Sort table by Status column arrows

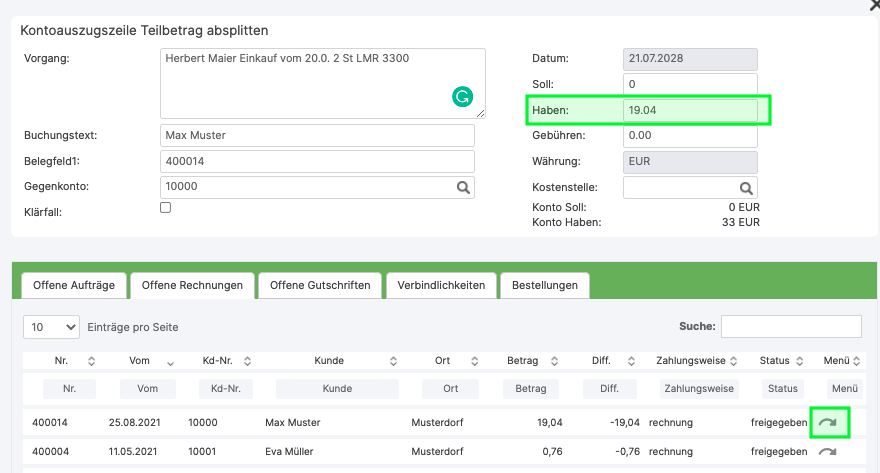point(795,361)
